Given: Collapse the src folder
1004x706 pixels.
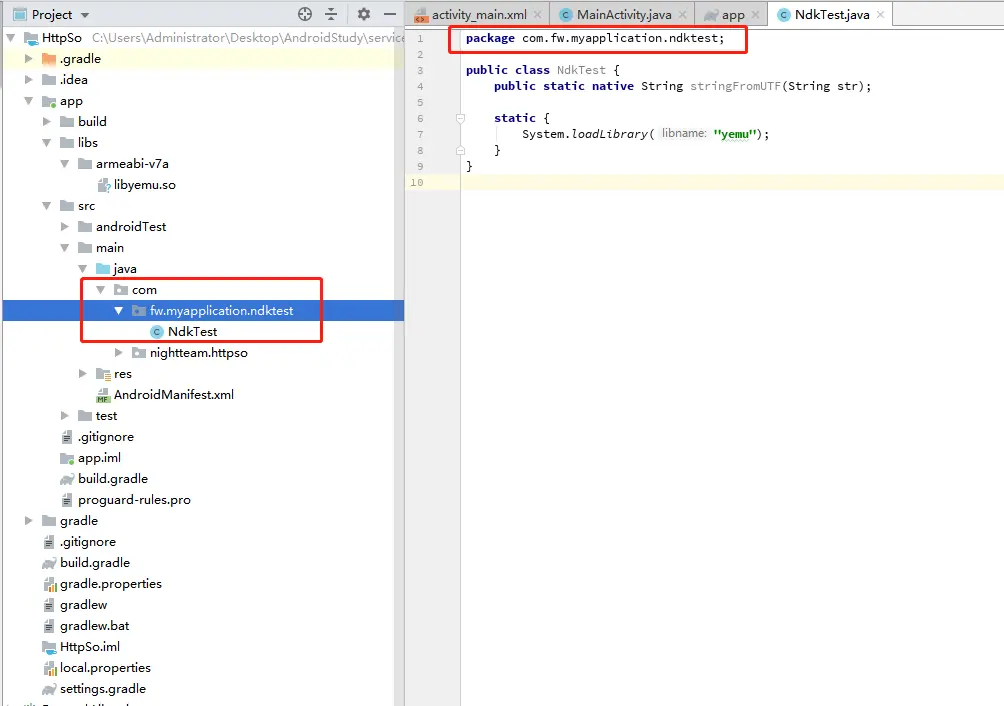Looking at the screenshot, I should (46, 206).
